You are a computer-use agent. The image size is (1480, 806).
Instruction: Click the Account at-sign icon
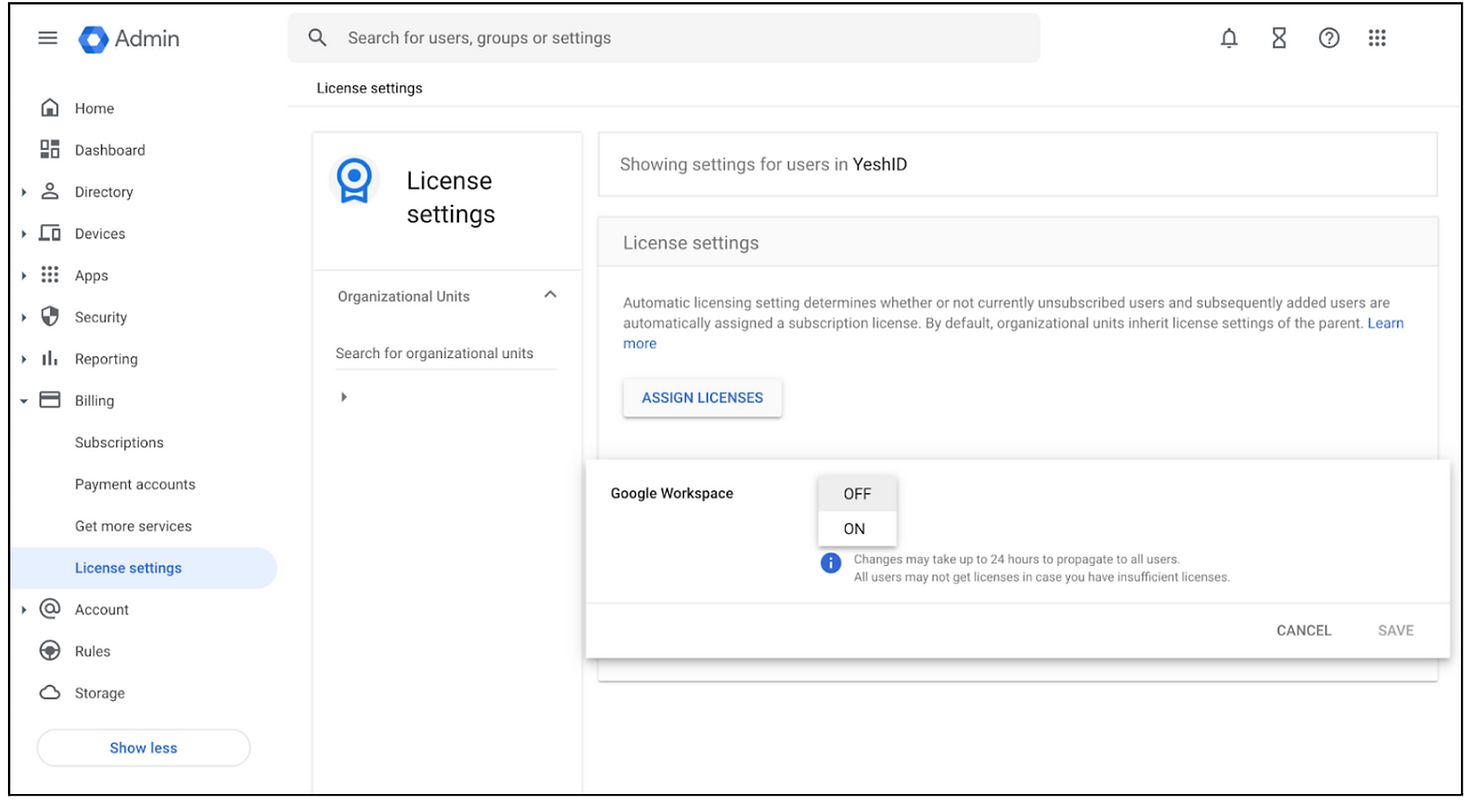(x=49, y=609)
